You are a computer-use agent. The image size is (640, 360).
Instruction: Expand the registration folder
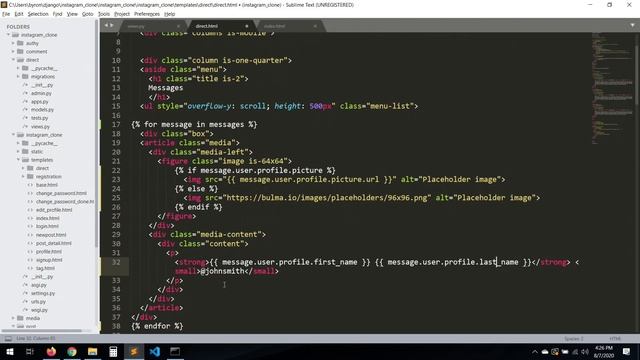(x=23, y=176)
